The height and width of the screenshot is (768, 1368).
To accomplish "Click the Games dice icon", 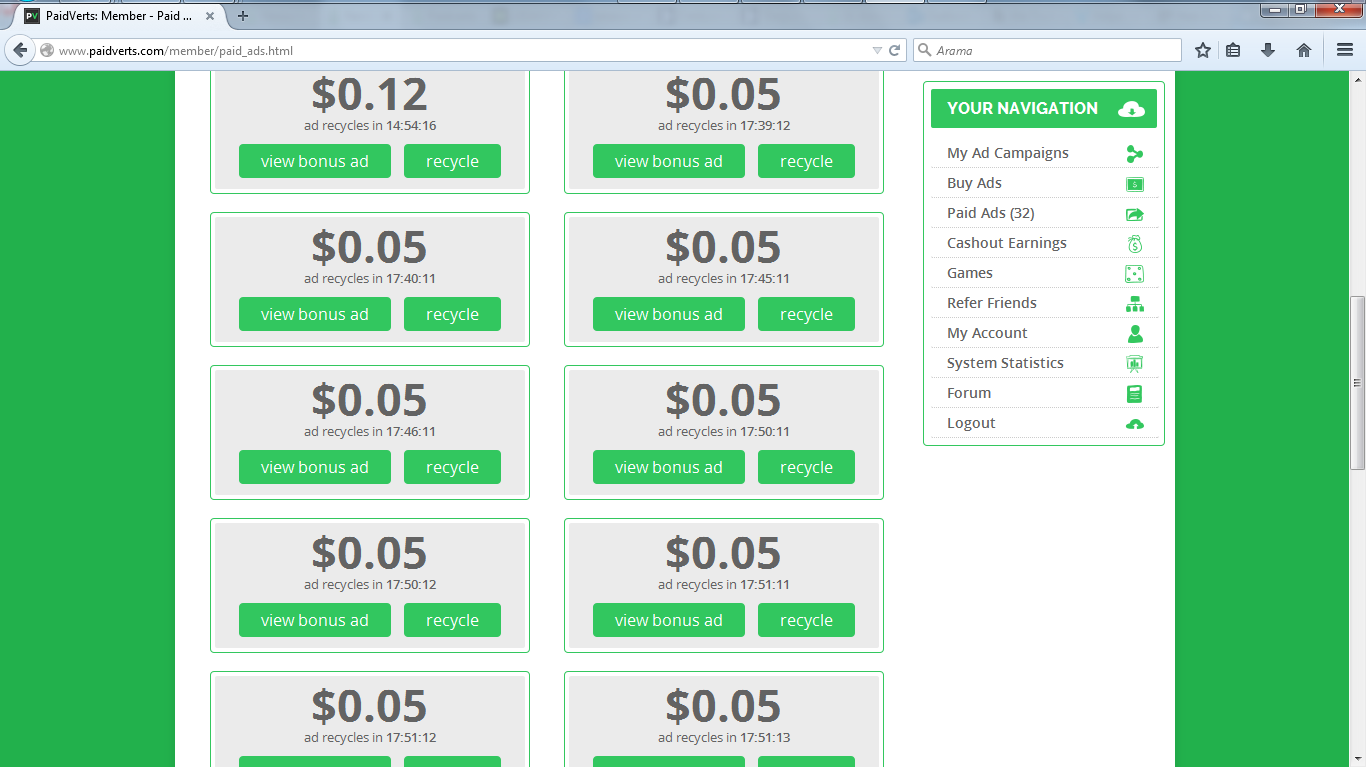I will click(1134, 274).
